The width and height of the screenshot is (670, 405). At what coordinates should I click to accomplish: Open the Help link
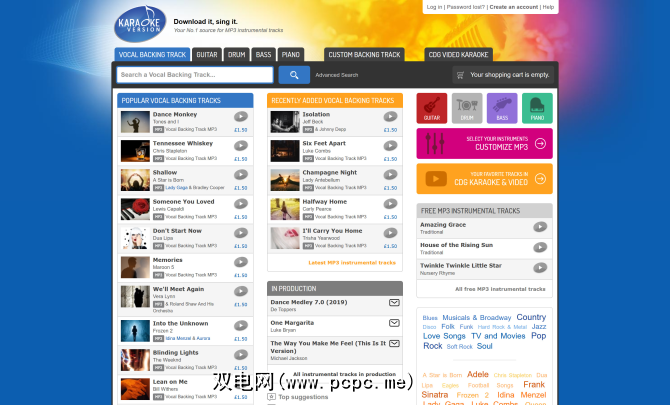point(548,7)
